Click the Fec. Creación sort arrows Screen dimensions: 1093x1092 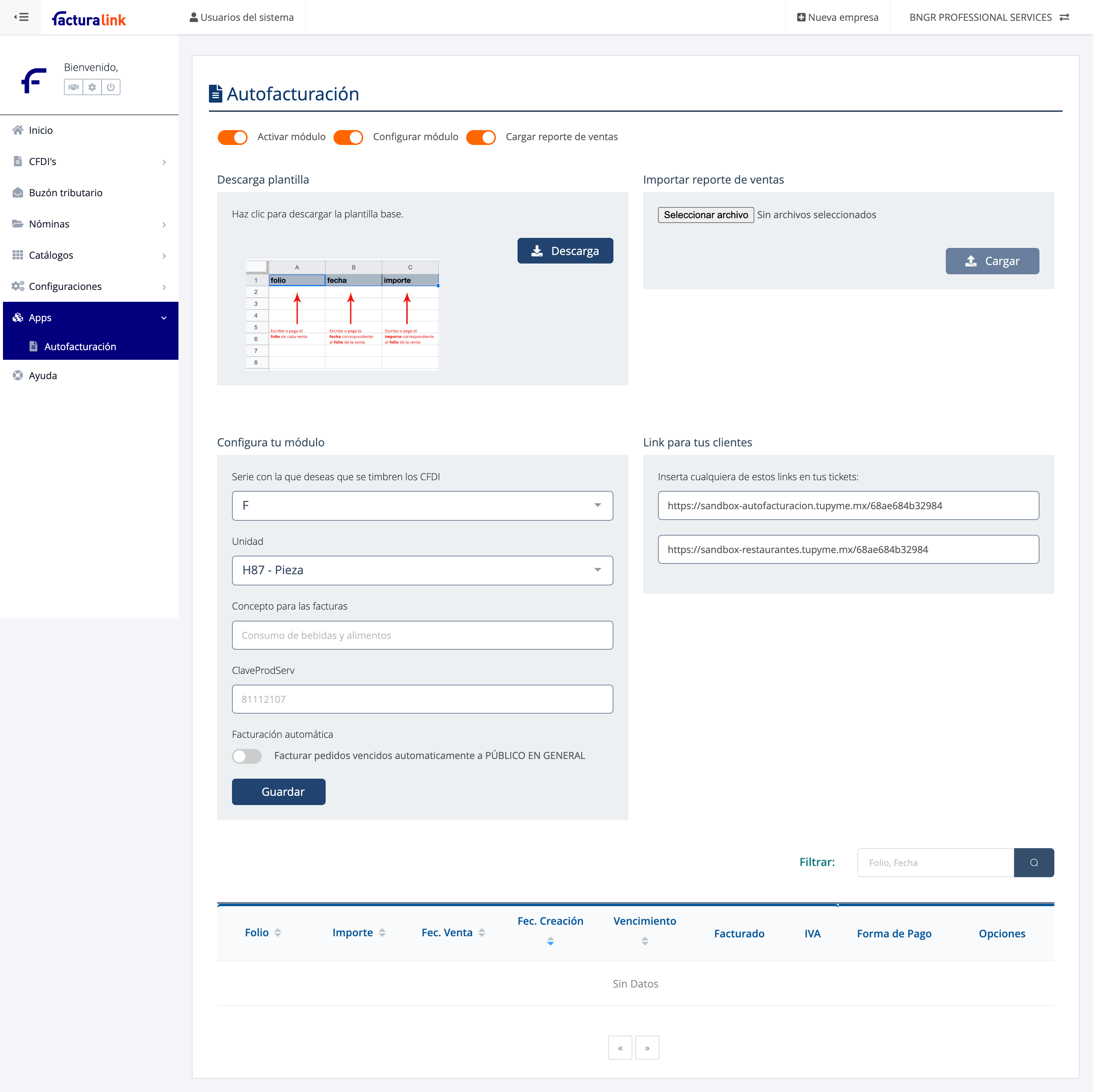(x=550, y=941)
